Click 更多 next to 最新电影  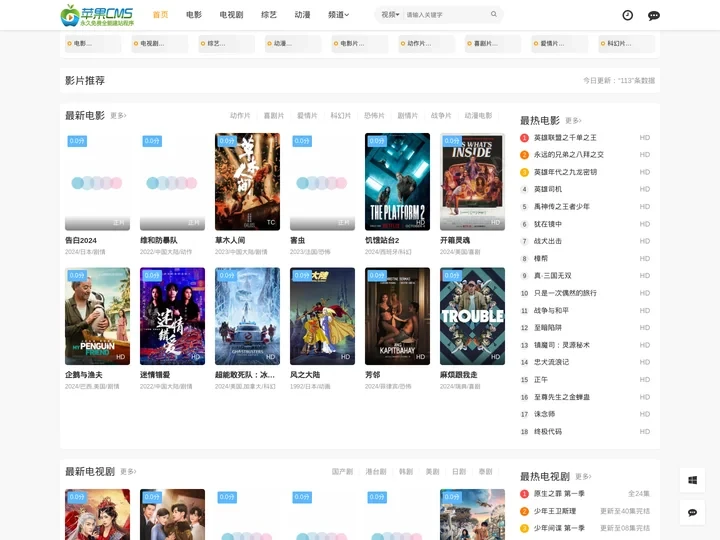pyautogui.click(x=118, y=116)
